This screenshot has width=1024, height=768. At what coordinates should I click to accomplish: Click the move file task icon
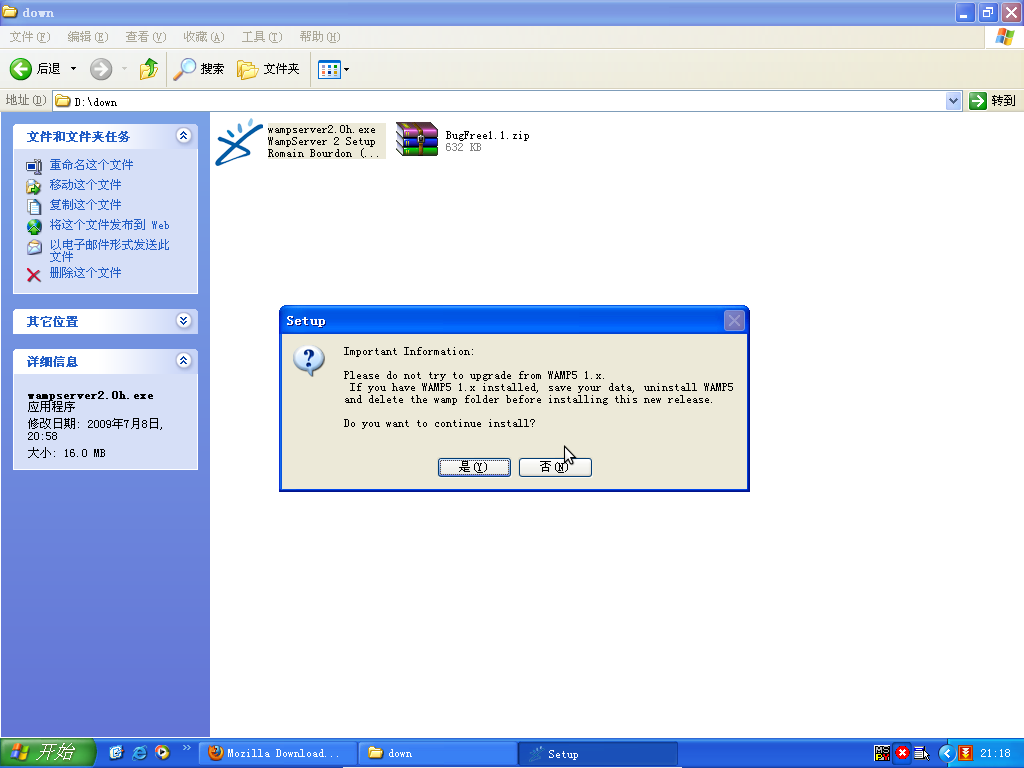34,187
